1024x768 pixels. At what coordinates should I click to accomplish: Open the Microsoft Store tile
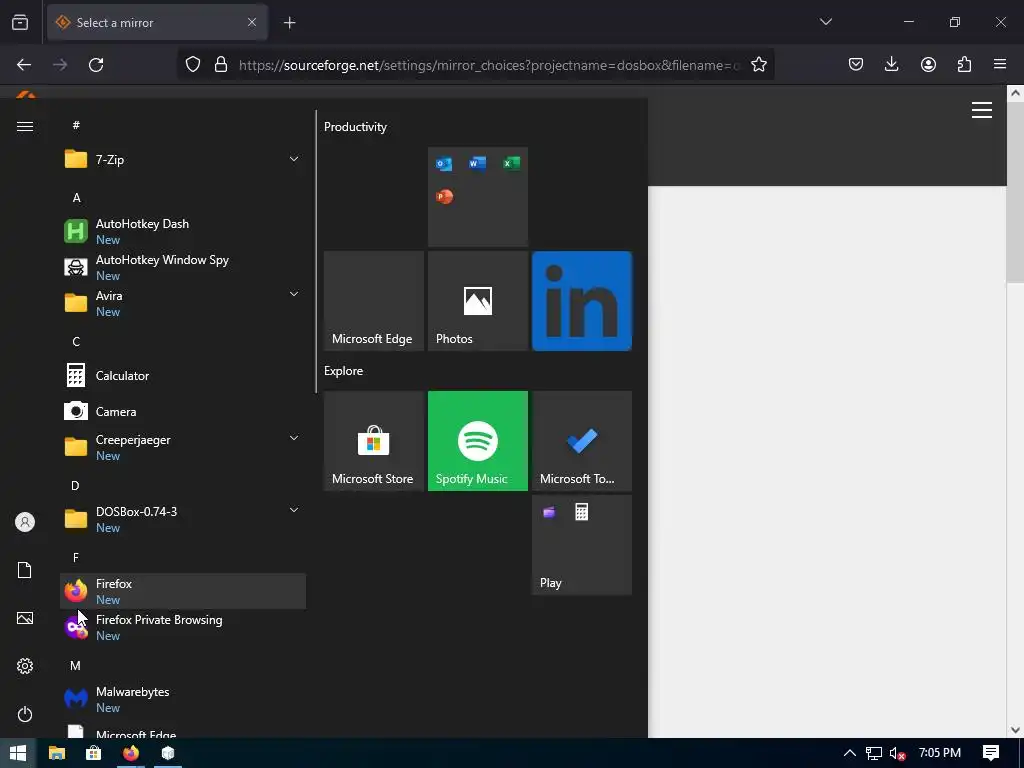(x=374, y=441)
